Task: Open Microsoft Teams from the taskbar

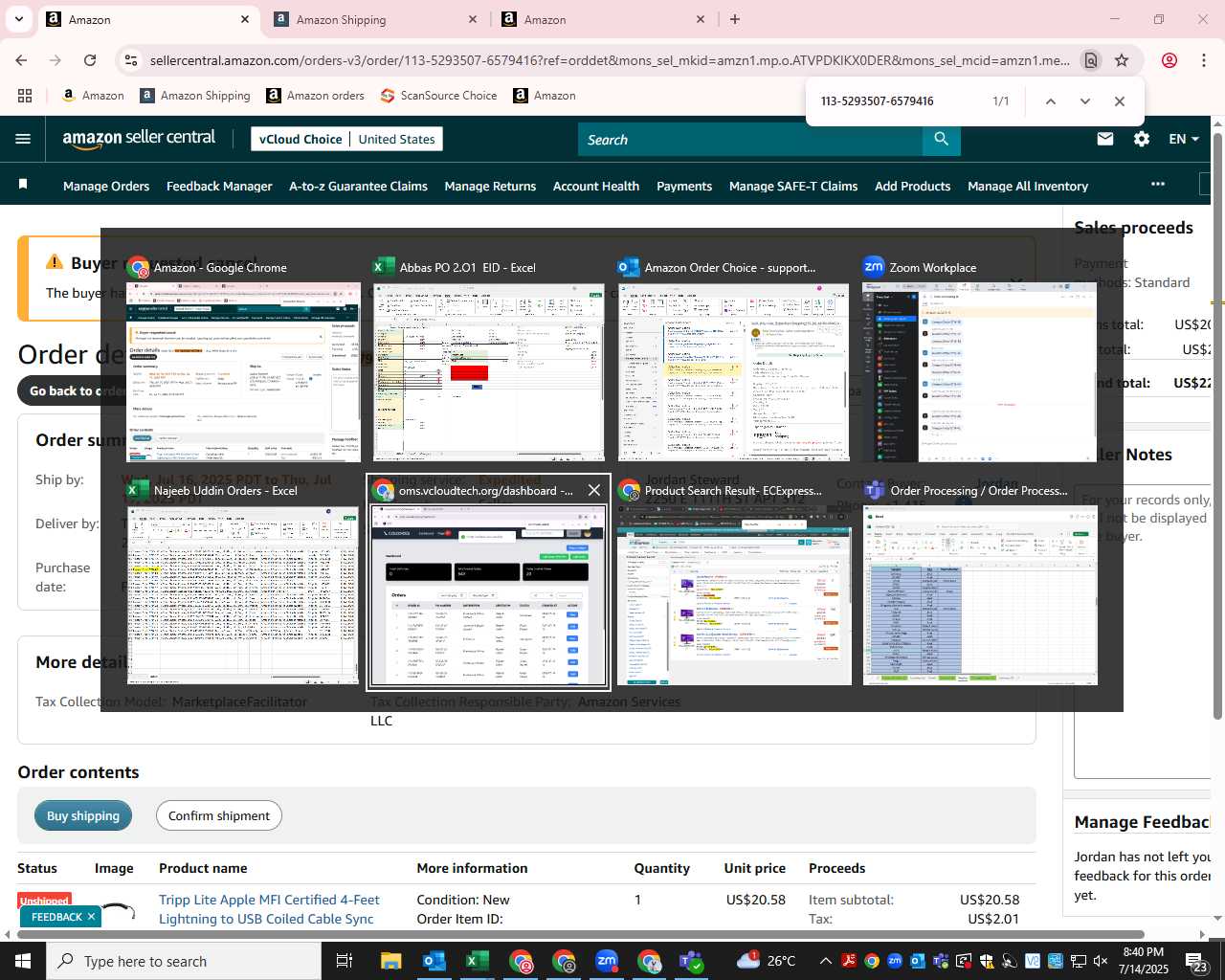Action: pos(692,961)
